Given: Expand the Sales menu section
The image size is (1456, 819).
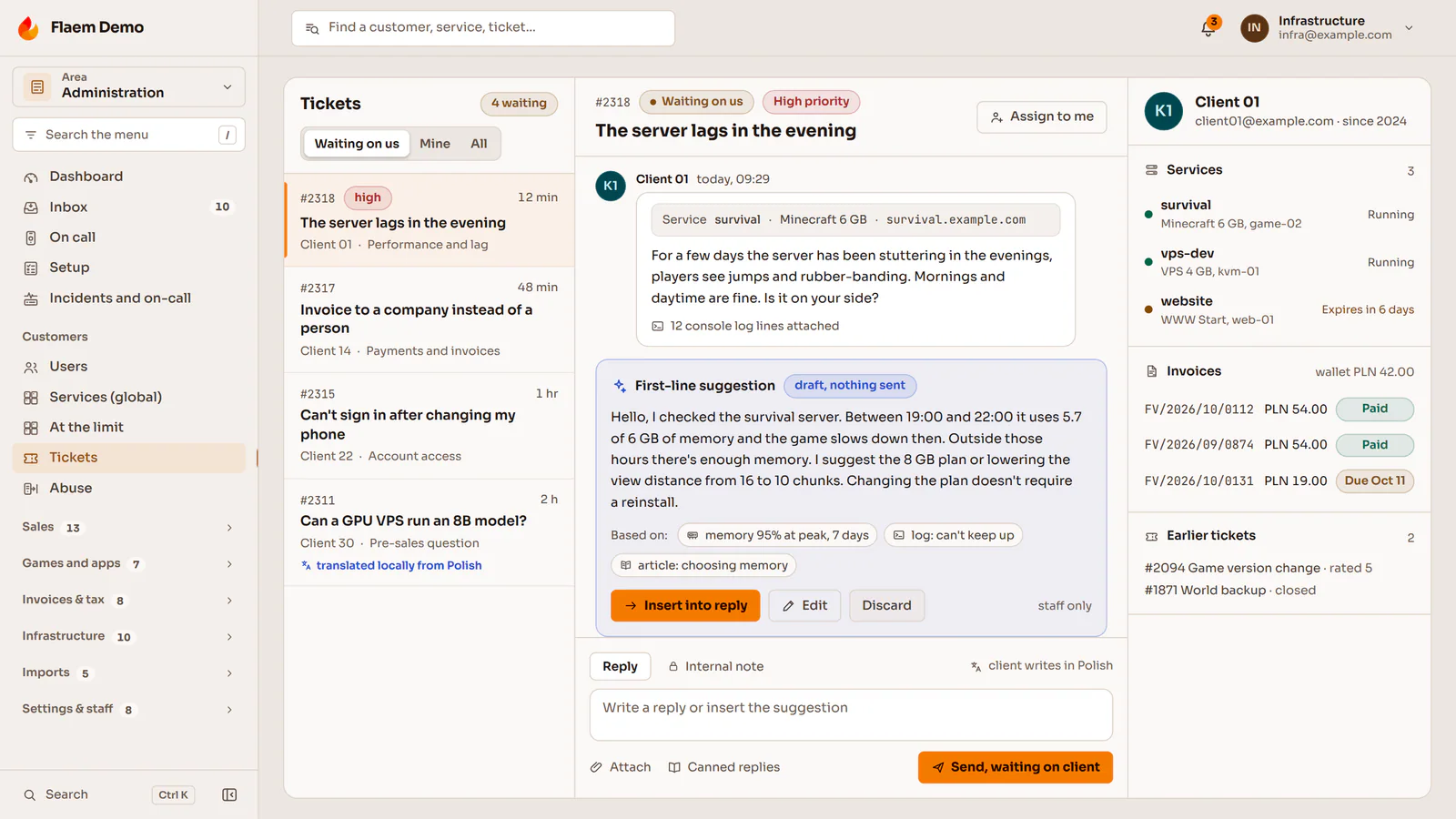Looking at the screenshot, I should pos(129,527).
